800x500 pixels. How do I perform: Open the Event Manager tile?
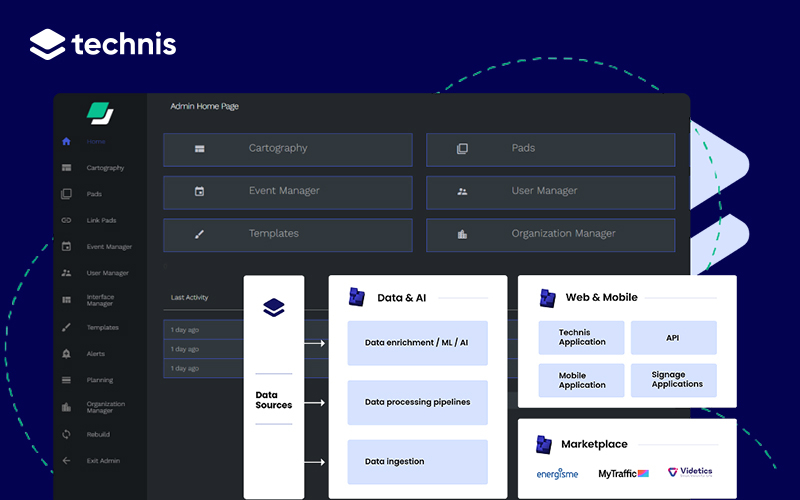(x=288, y=193)
